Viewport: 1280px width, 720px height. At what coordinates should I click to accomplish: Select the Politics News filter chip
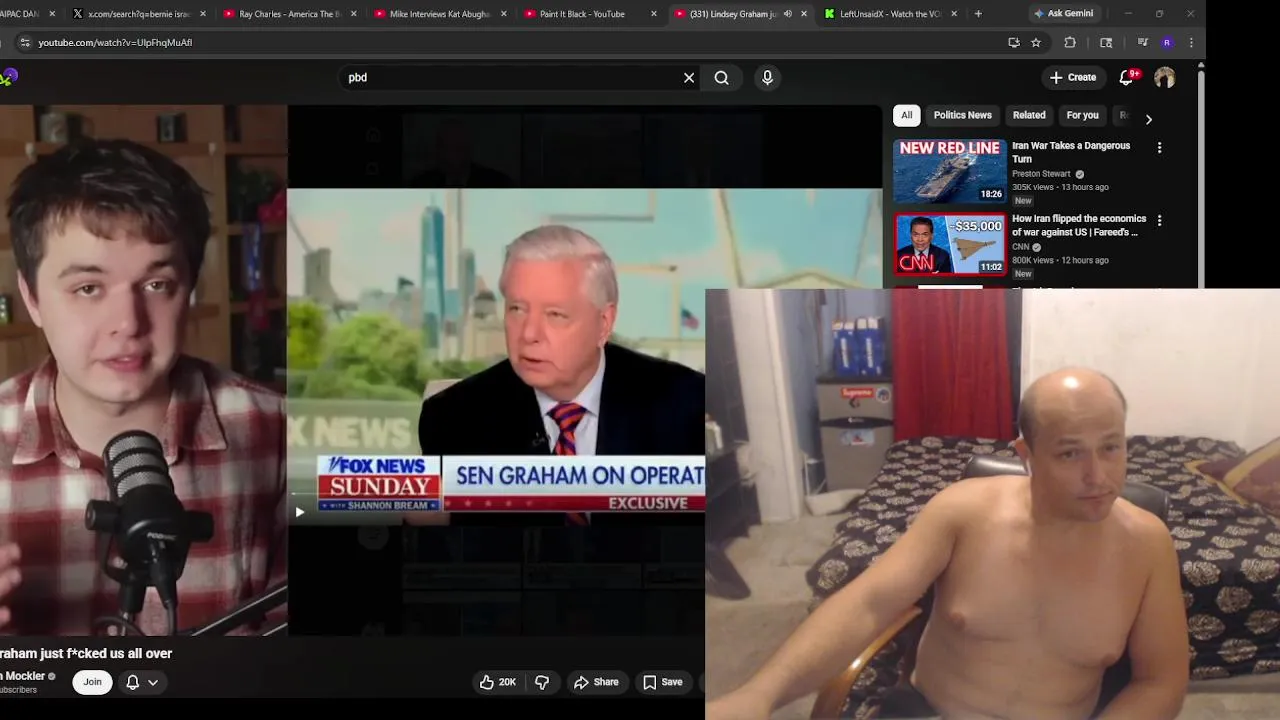(x=962, y=115)
